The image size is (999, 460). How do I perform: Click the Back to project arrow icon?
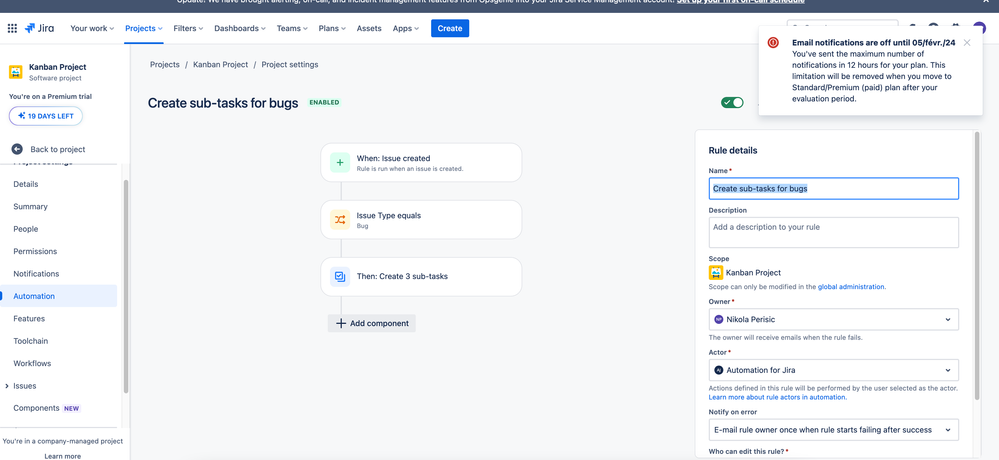[17, 149]
